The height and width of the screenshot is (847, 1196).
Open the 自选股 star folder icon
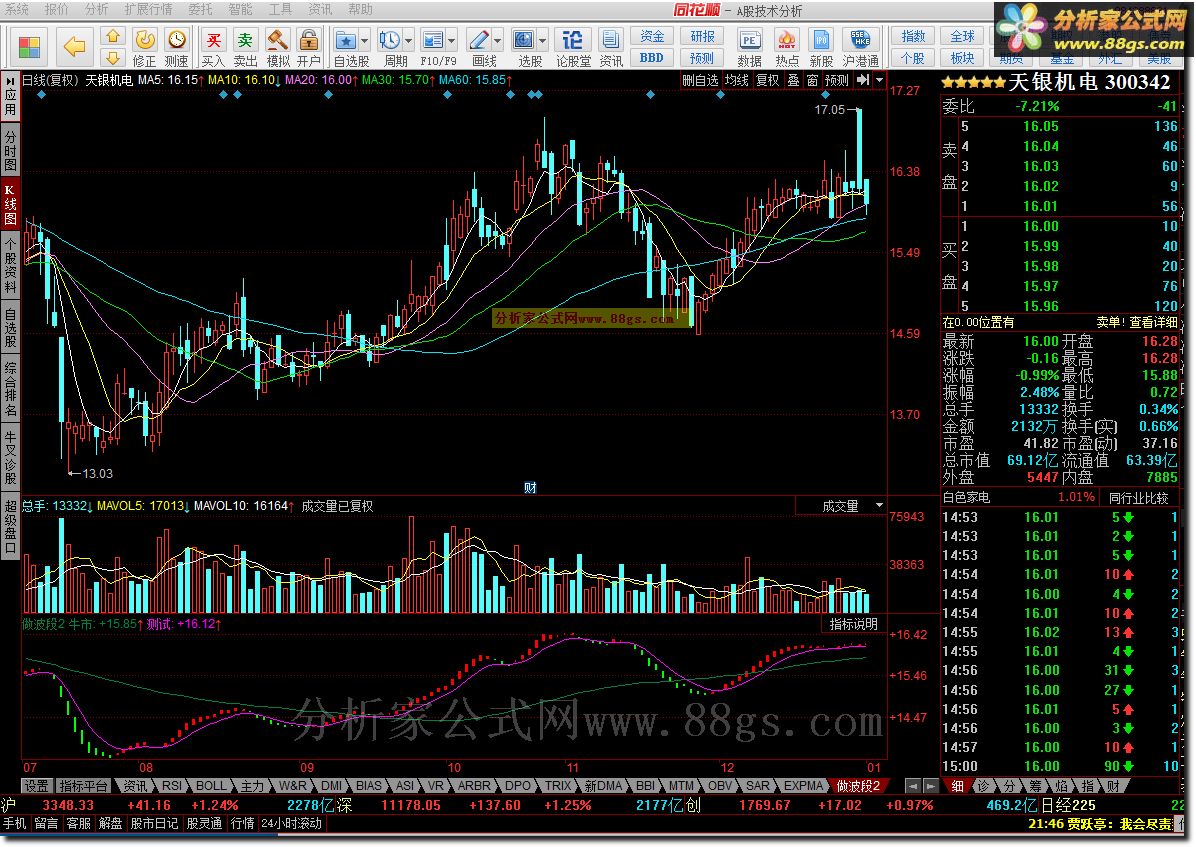point(346,39)
